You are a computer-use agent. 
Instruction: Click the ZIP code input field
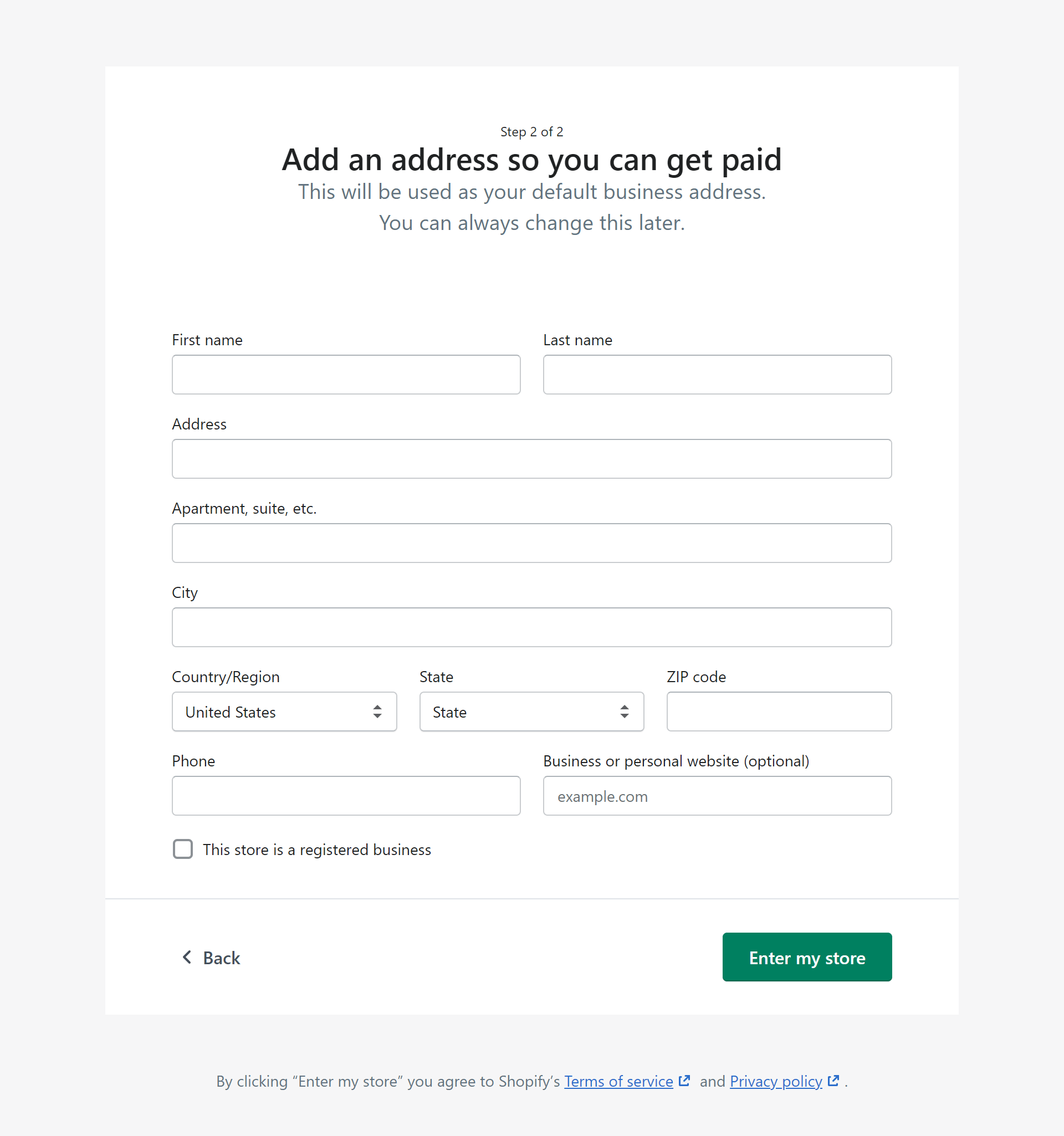coord(778,712)
